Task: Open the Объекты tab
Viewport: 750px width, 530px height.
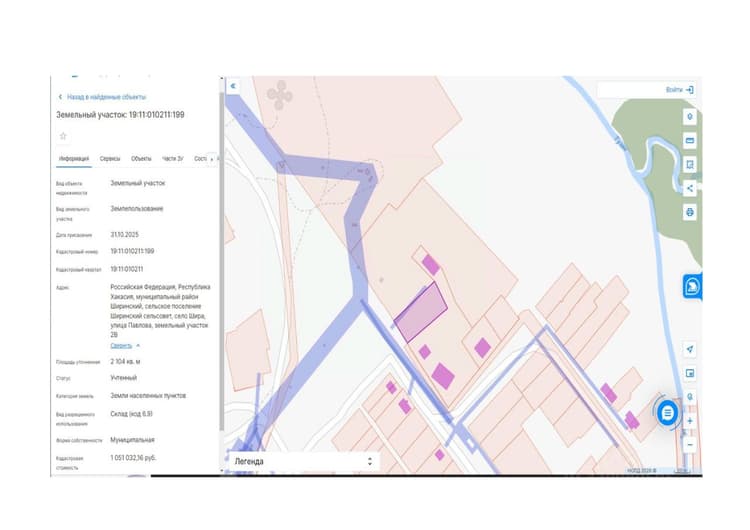Action: click(141, 159)
